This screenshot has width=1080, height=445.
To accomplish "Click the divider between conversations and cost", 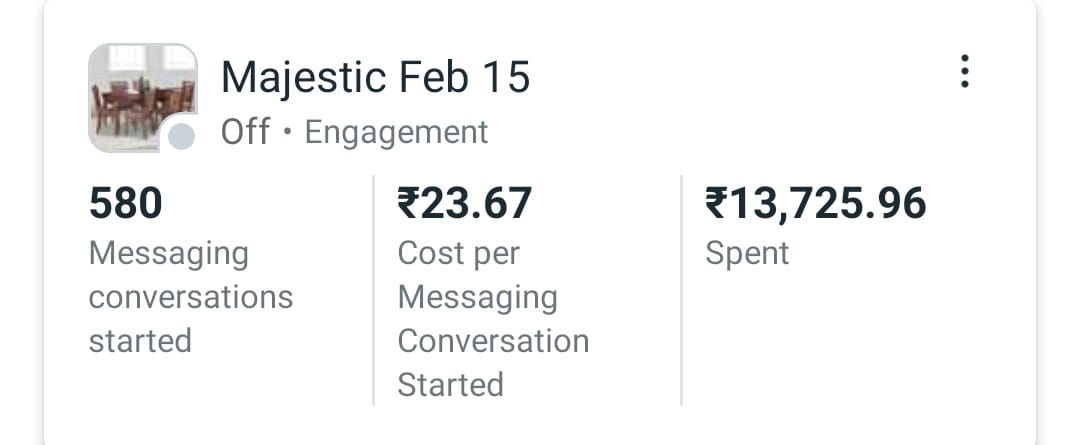I will 374,290.
